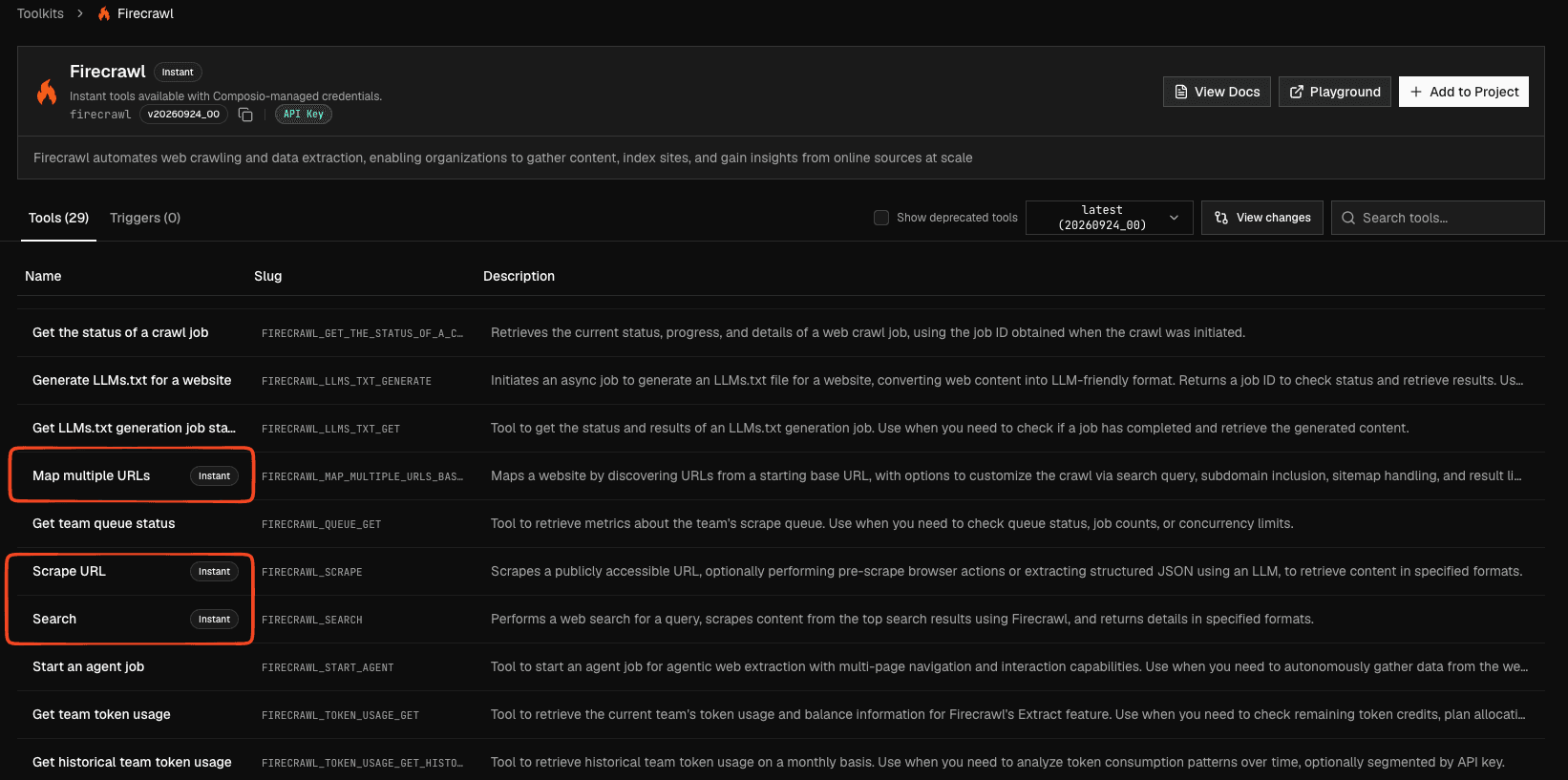Click the external-link icon on Playground
Viewport: 1568px width, 780px height.
coord(1297,92)
